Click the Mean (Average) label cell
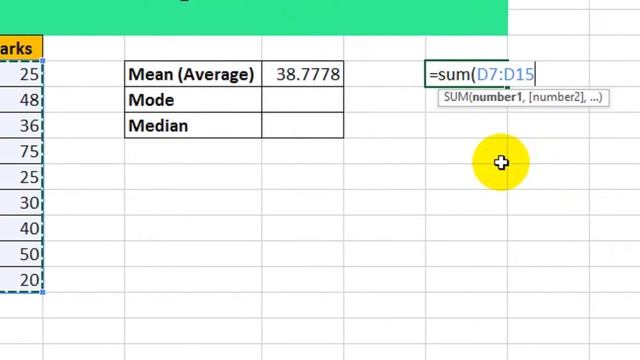 [x=193, y=74]
